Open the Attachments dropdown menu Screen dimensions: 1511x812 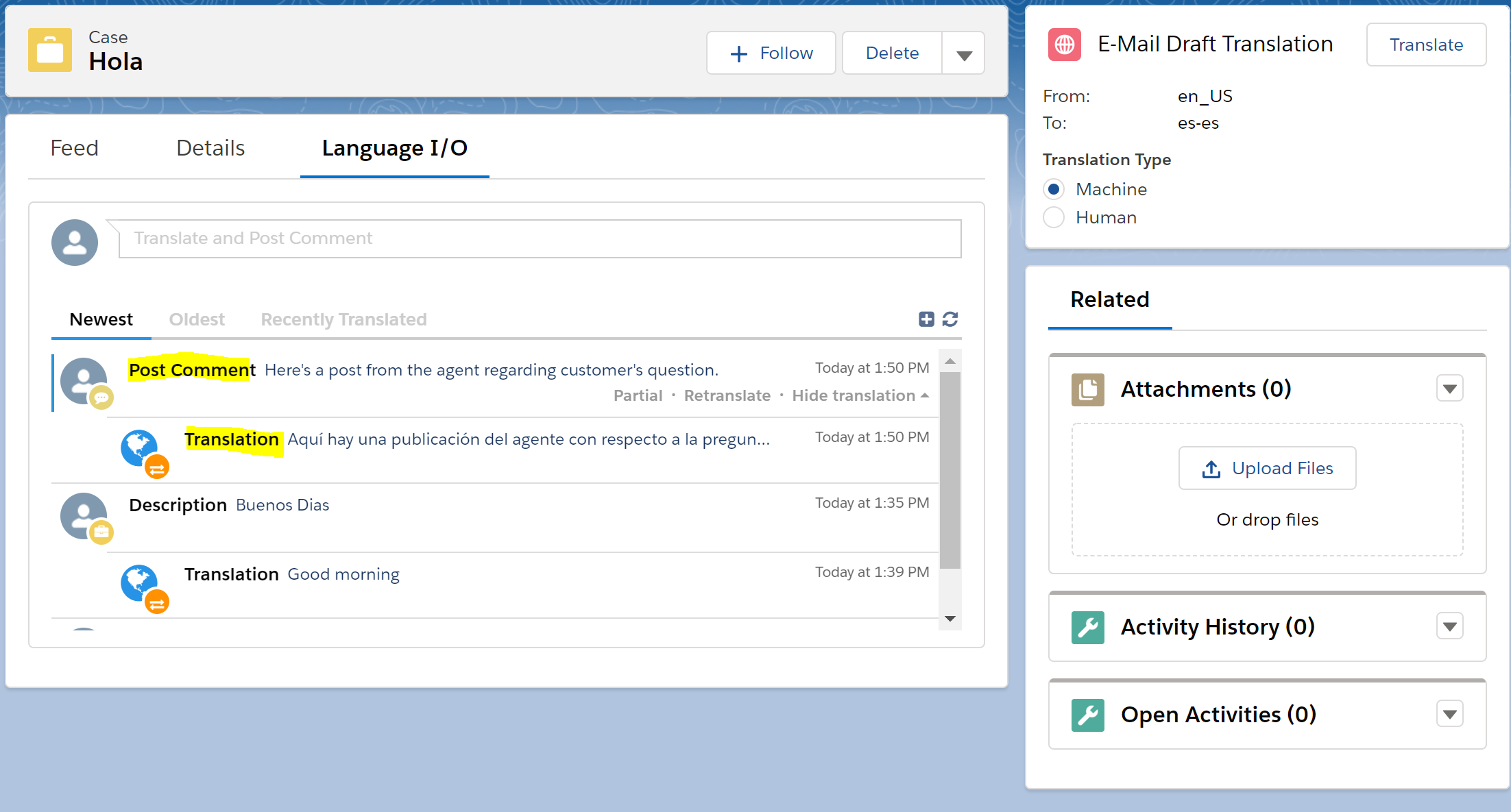point(1449,389)
